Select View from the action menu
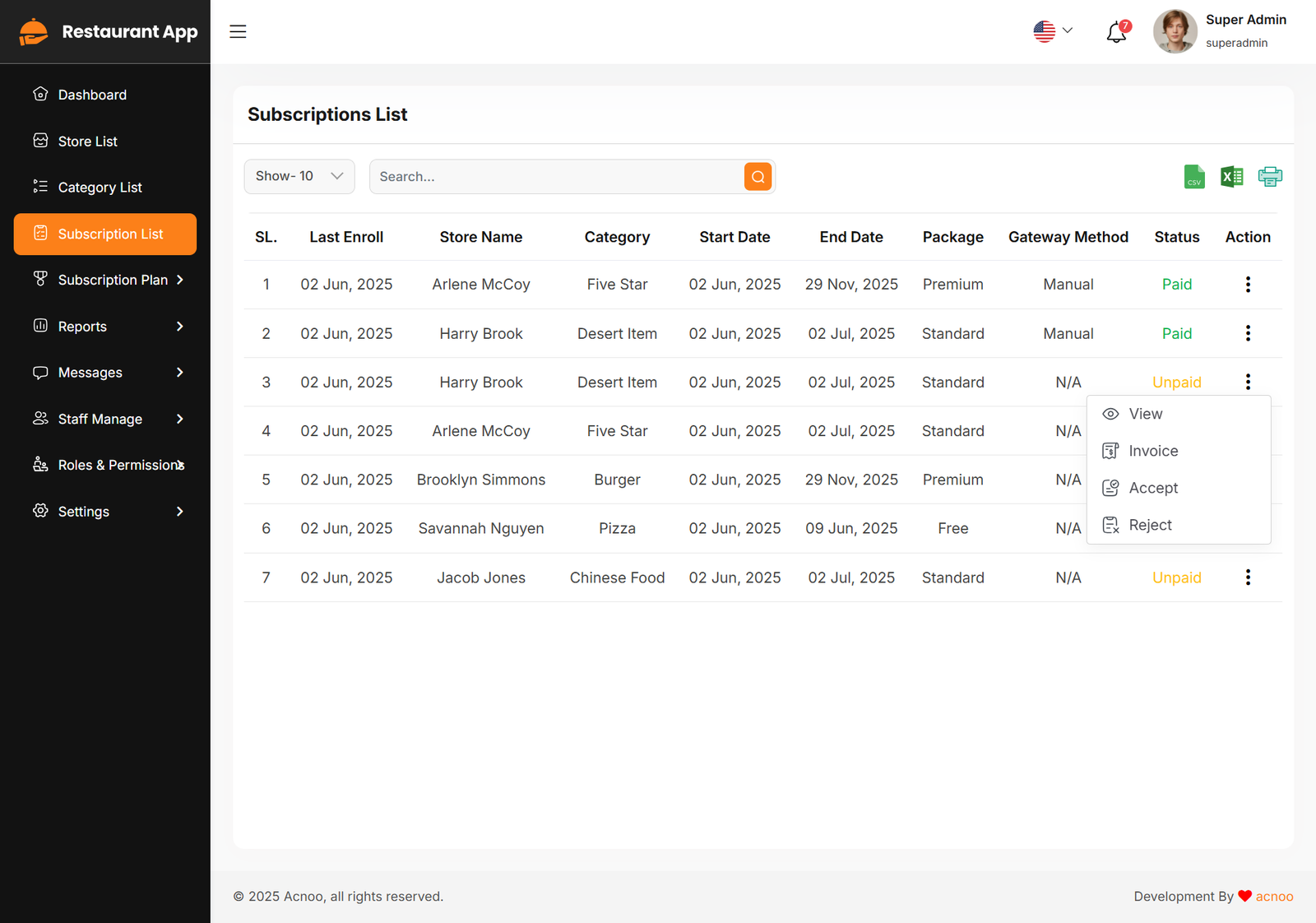 click(1145, 414)
